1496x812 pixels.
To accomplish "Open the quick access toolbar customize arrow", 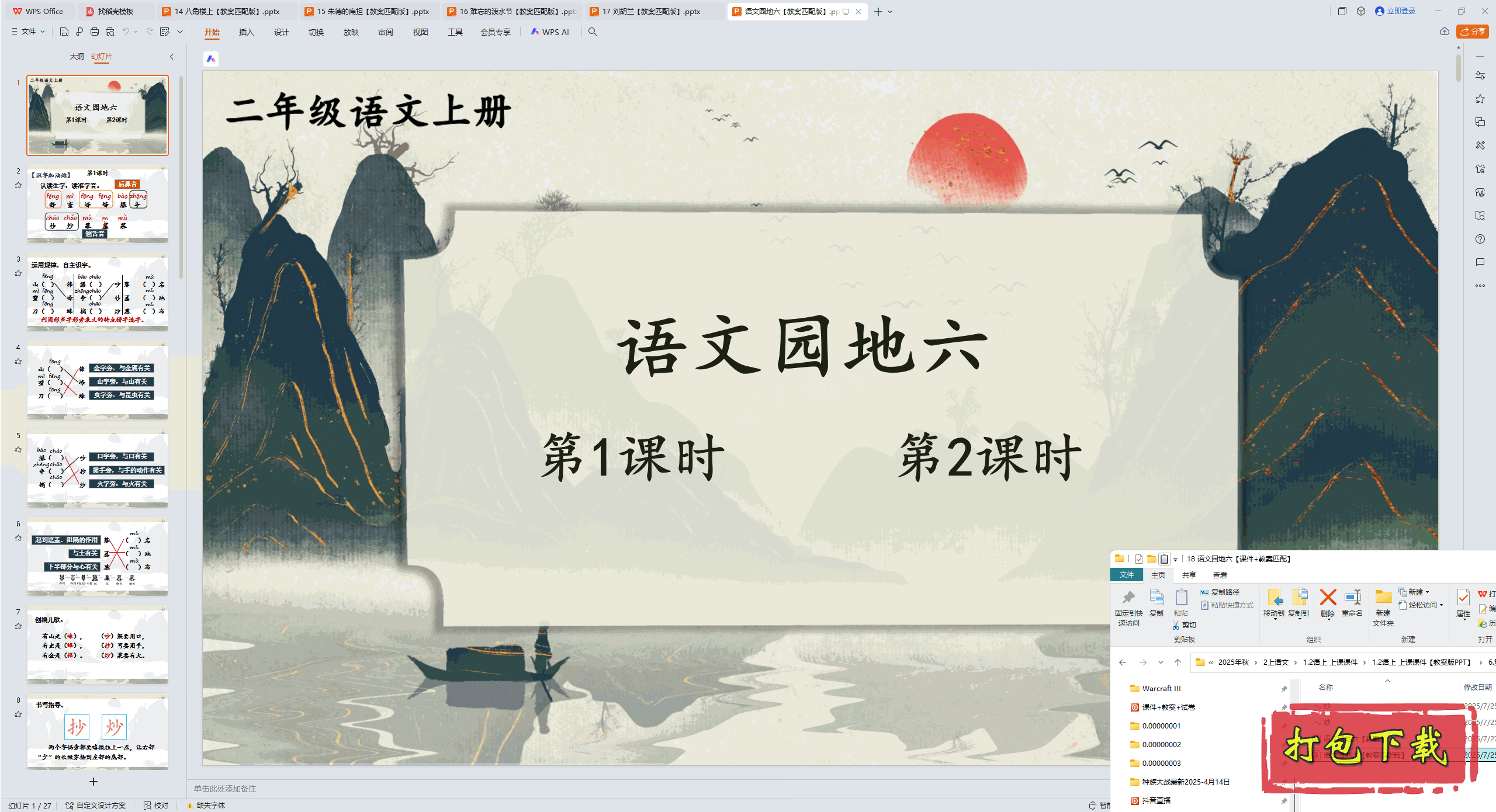I will pos(180,32).
